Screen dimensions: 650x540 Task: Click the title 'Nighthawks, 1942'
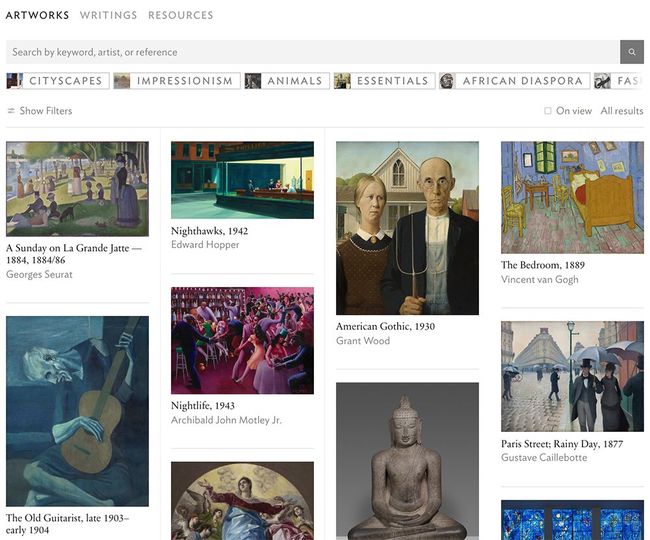209,231
